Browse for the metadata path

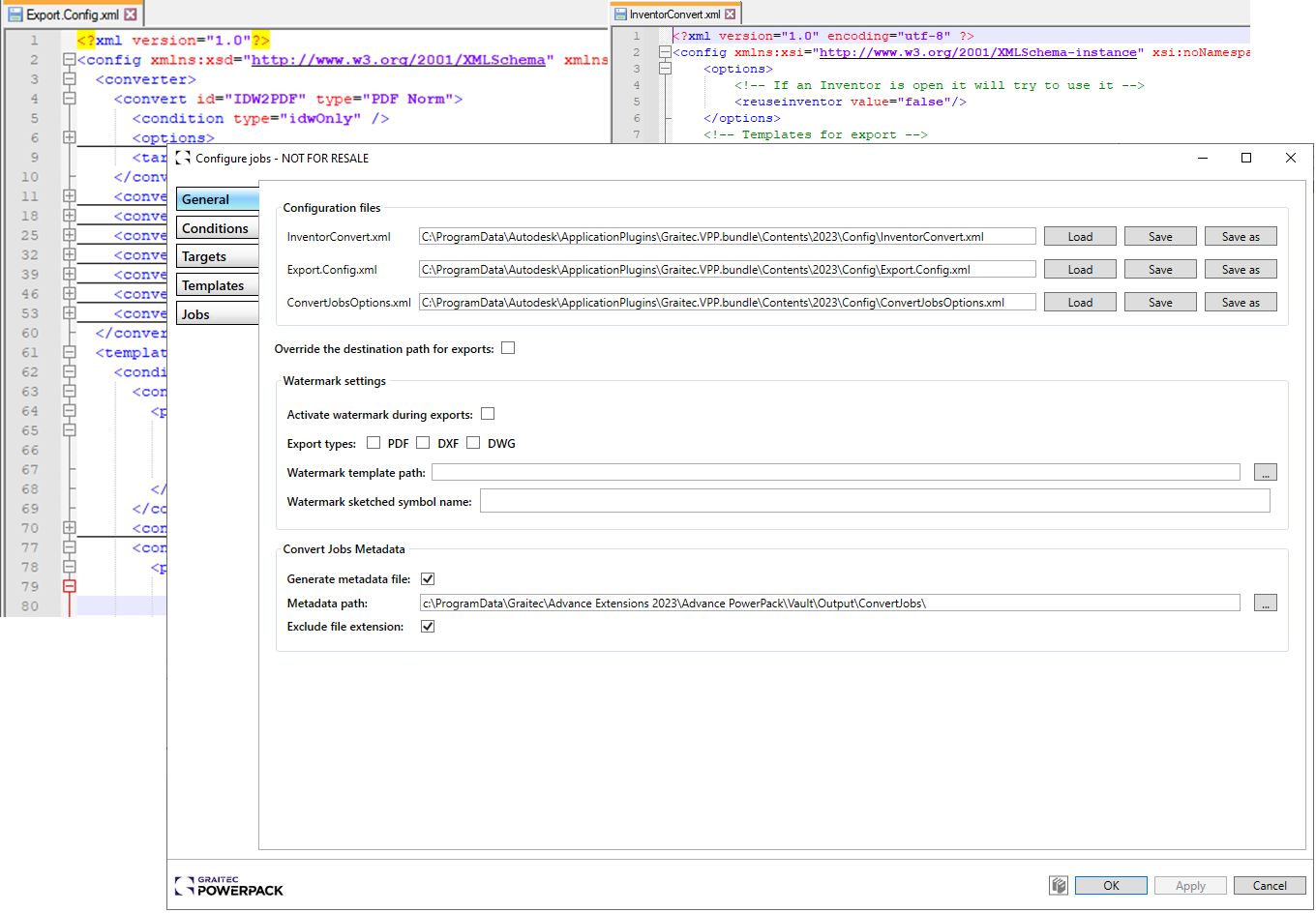coord(1266,603)
